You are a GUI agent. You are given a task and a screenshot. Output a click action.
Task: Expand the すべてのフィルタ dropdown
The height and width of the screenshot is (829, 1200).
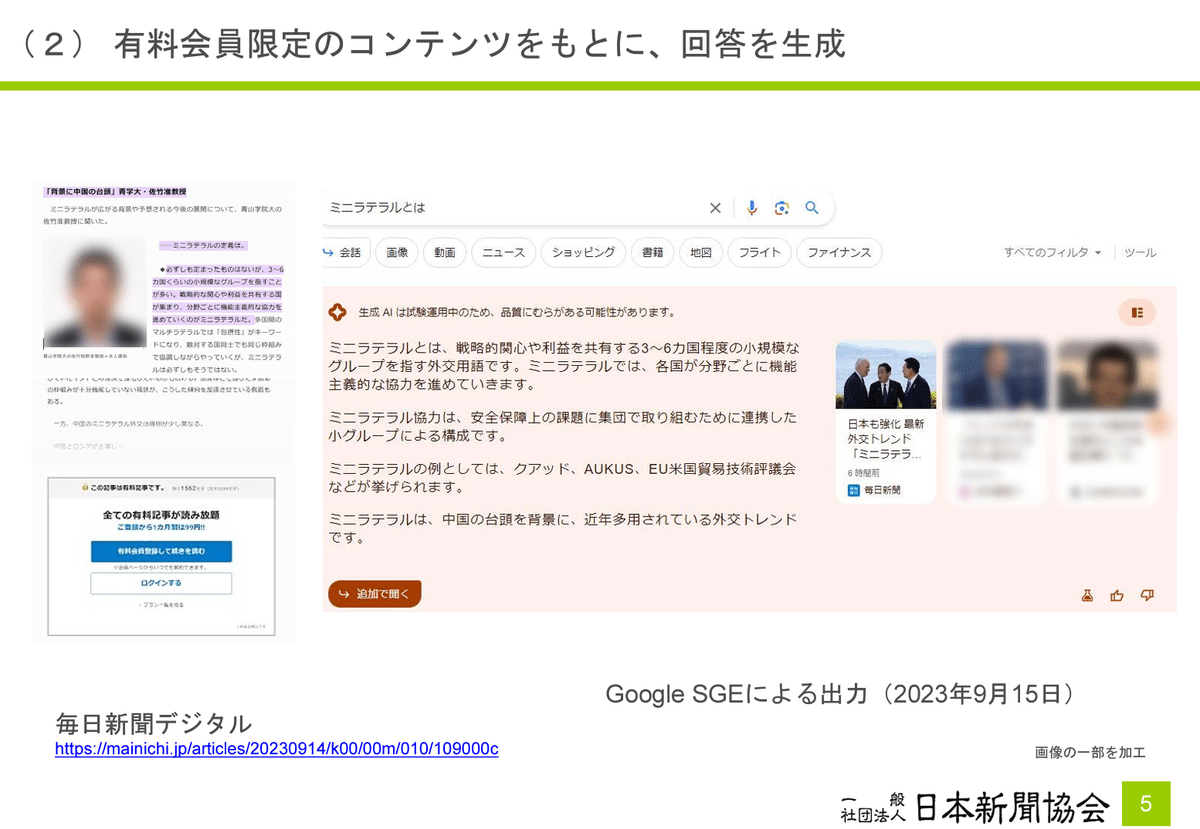[1053, 253]
